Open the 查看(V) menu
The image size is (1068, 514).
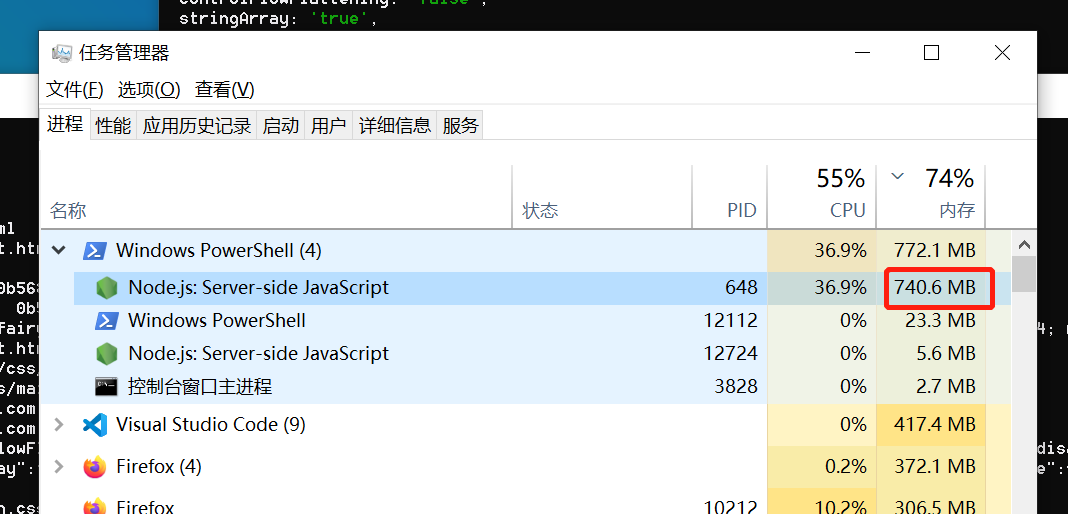click(x=225, y=89)
